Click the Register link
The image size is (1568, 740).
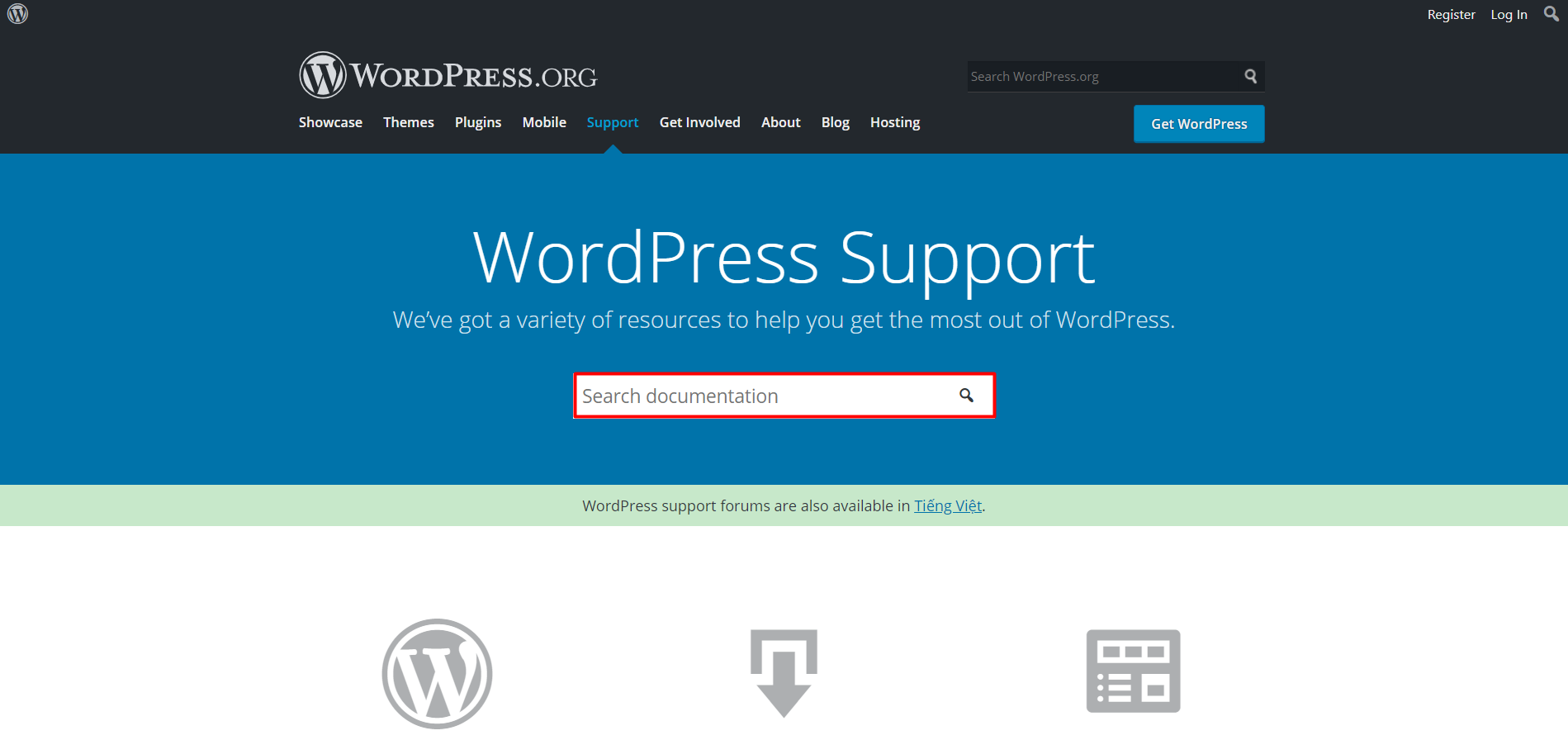pyautogui.click(x=1451, y=15)
